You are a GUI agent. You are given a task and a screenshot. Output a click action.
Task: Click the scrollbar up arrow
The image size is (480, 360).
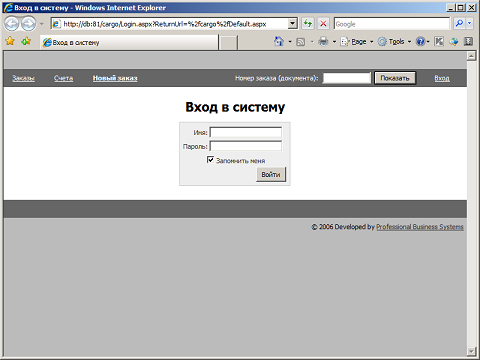(471, 56)
